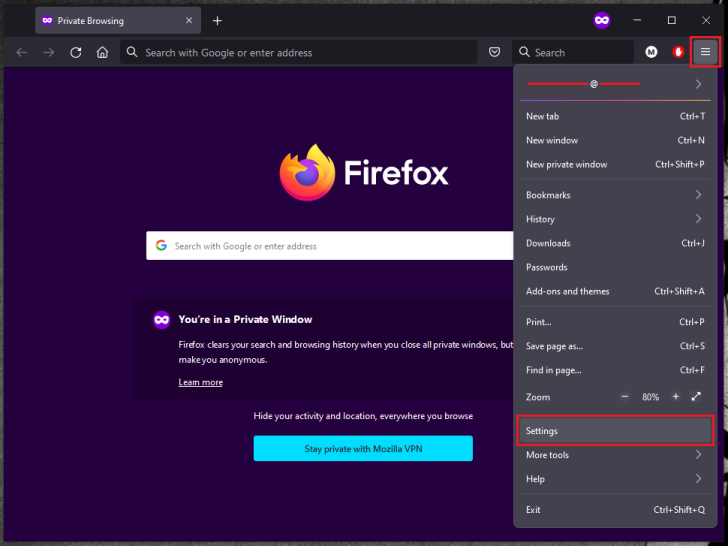Open Downloads from the menu
This screenshot has height=546, width=728.
615,243
